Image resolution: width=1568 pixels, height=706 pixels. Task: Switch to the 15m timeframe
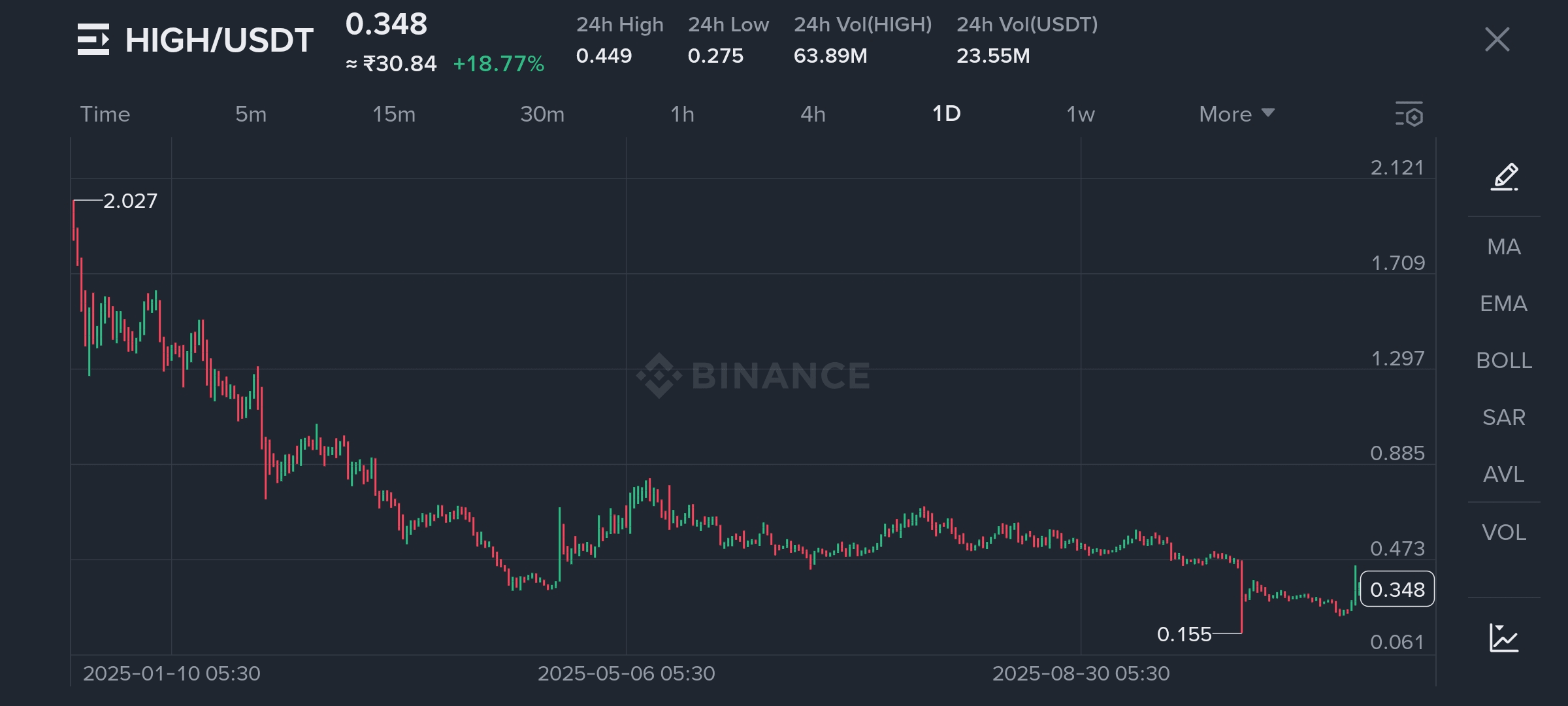click(394, 114)
